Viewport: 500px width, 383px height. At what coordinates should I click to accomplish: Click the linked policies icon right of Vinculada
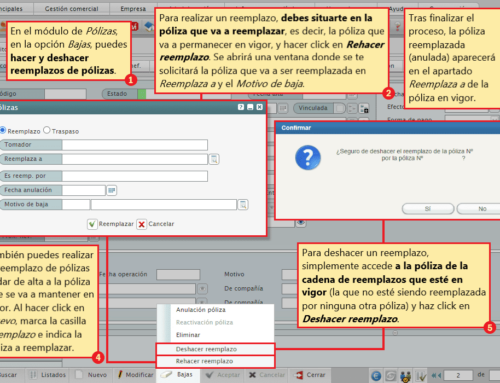click(x=364, y=108)
